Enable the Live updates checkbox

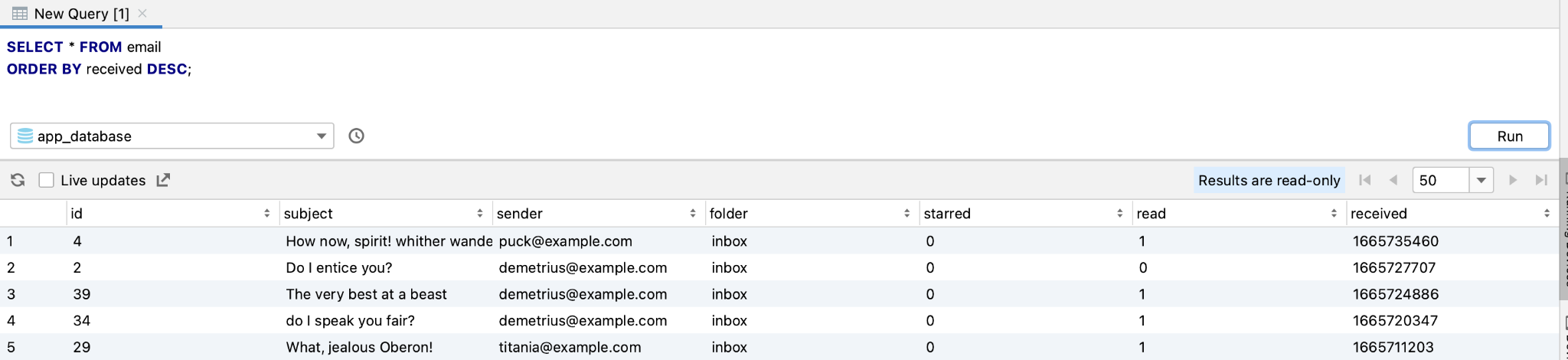tap(47, 180)
